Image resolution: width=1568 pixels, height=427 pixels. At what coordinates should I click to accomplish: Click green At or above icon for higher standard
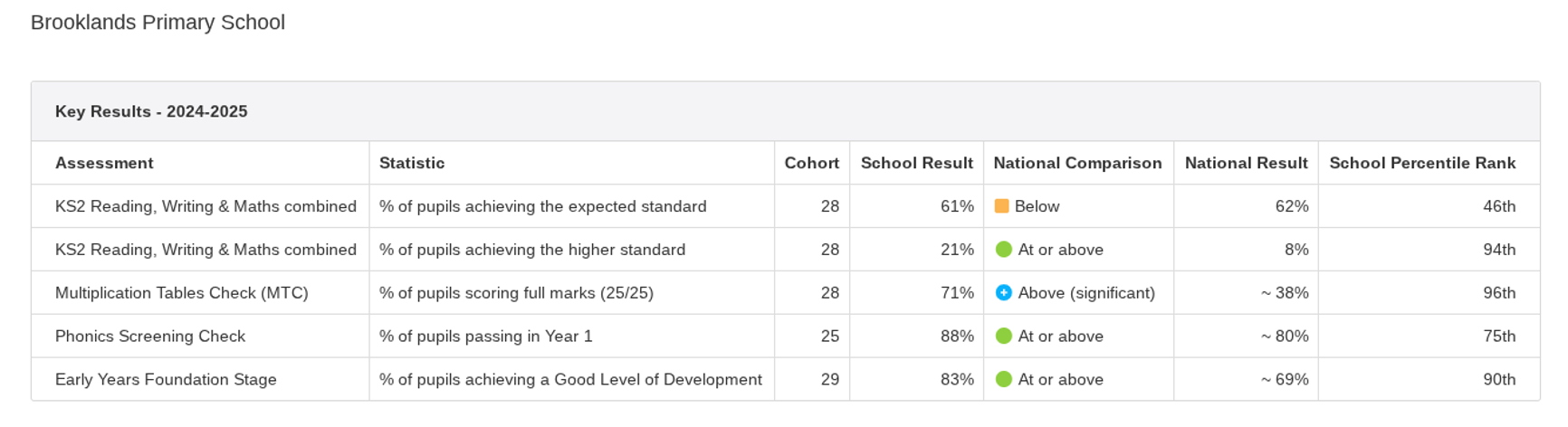(x=1003, y=250)
